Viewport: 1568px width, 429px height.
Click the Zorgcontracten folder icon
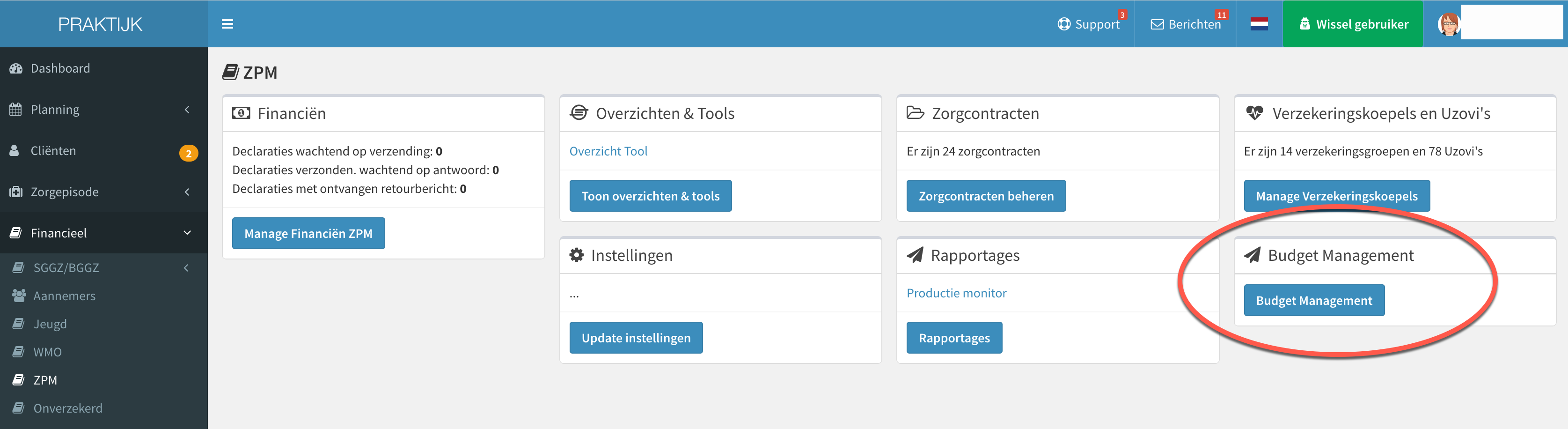click(x=916, y=112)
